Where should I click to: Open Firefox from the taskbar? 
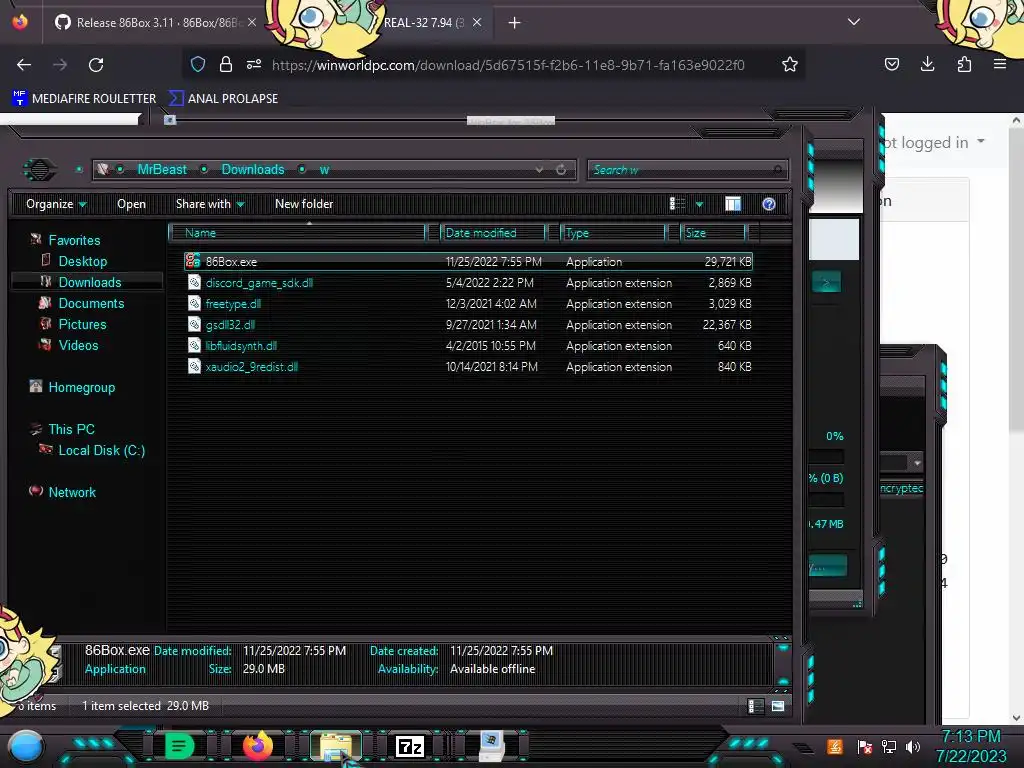click(258, 746)
